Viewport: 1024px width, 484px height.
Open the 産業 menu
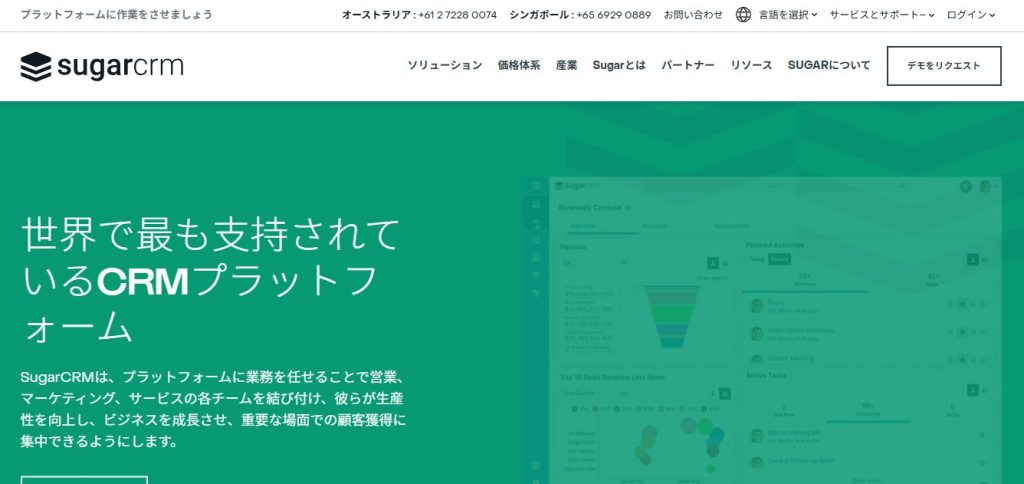pyautogui.click(x=566, y=65)
